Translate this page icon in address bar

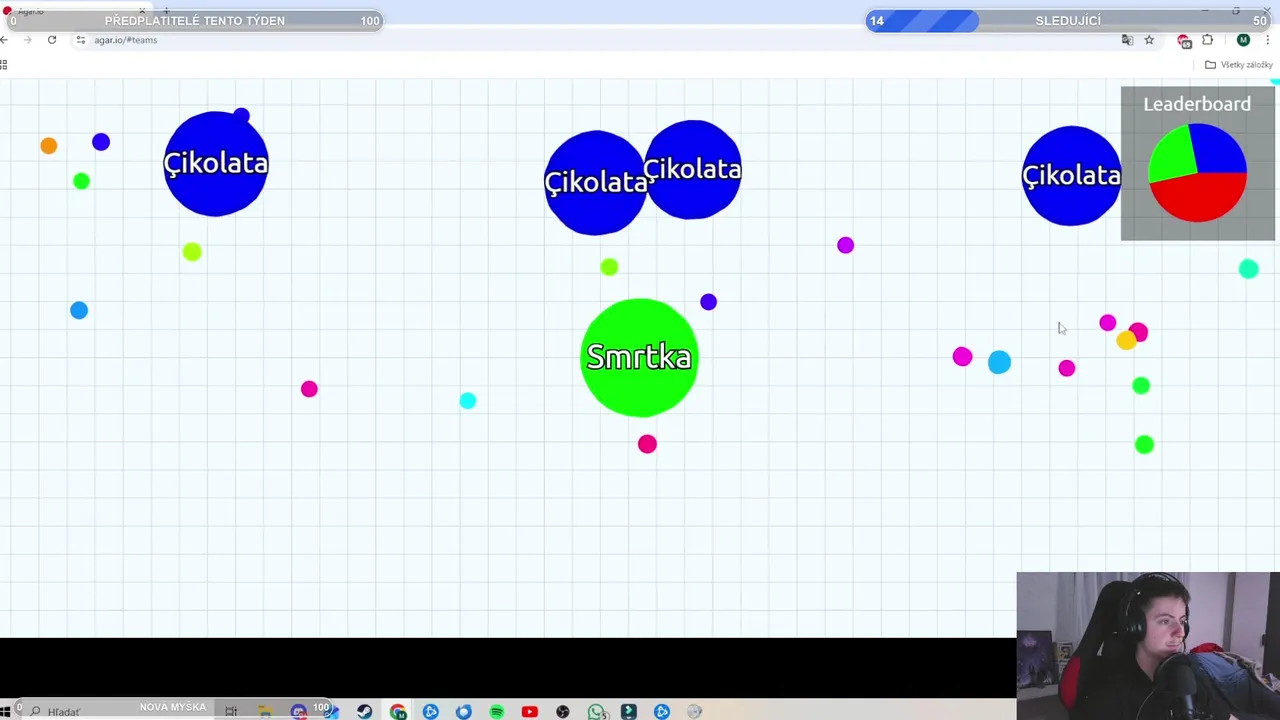click(x=1127, y=40)
